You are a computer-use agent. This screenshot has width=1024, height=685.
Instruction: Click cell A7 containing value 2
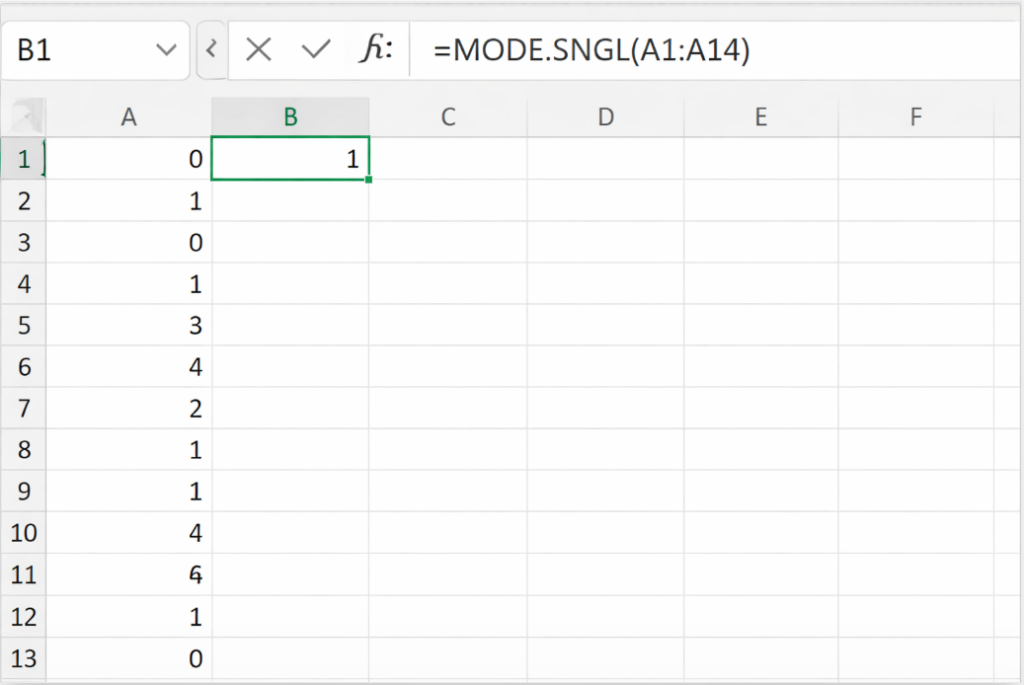coord(129,409)
